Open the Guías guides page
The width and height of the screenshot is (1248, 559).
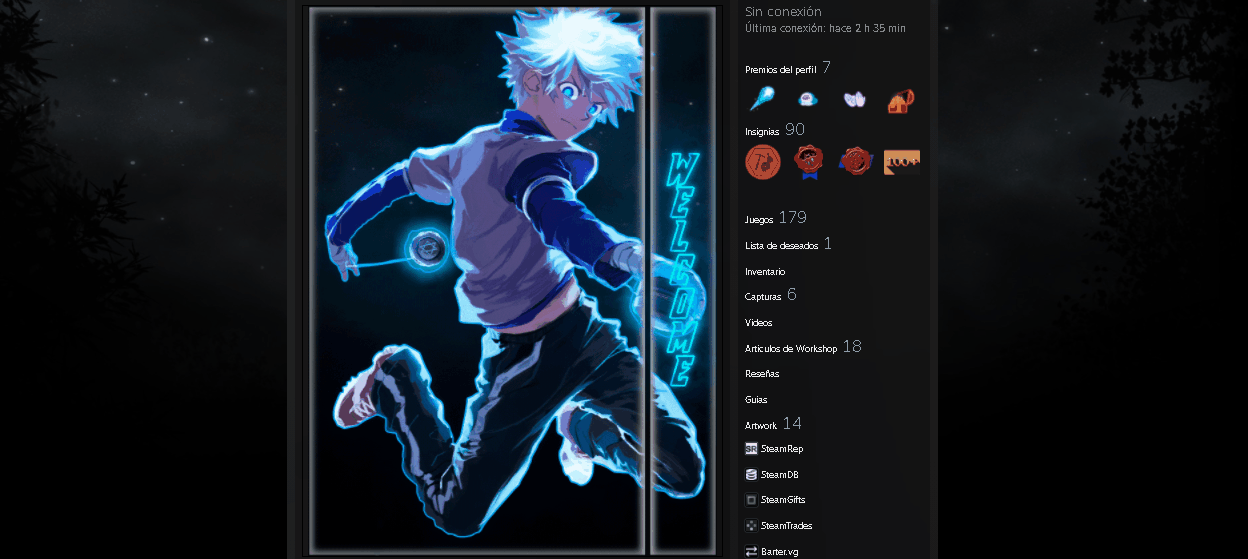(756, 399)
